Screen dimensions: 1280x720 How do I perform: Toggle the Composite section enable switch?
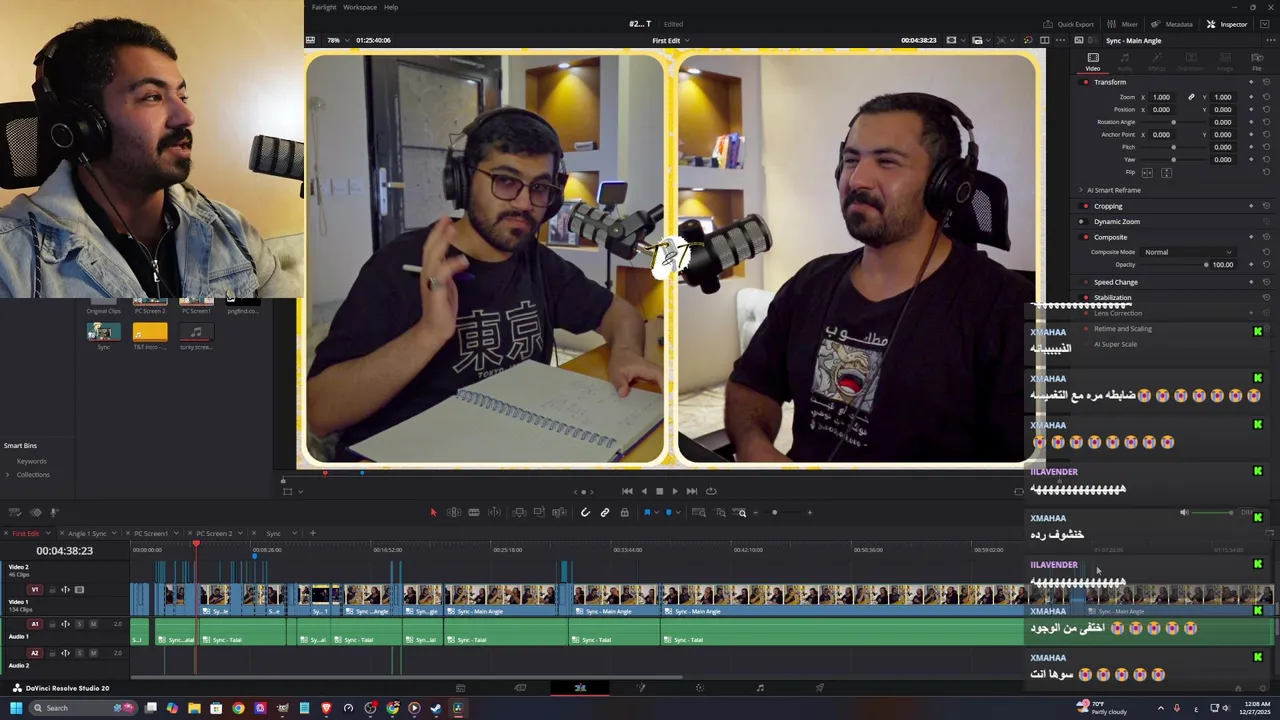pyautogui.click(x=1085, y=237)
